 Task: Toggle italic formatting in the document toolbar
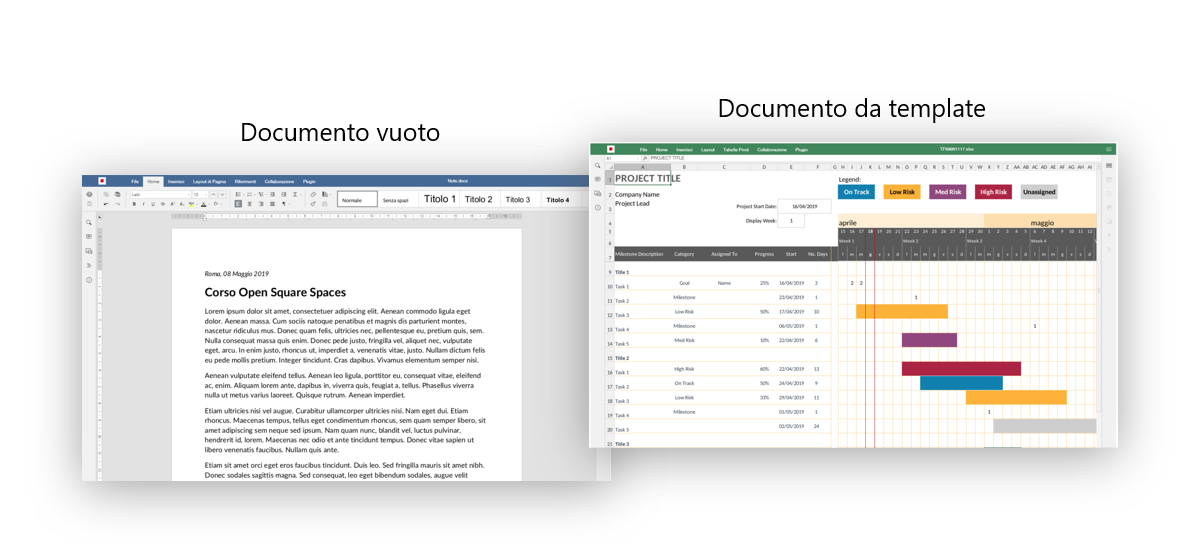click(x=143, y=204)
